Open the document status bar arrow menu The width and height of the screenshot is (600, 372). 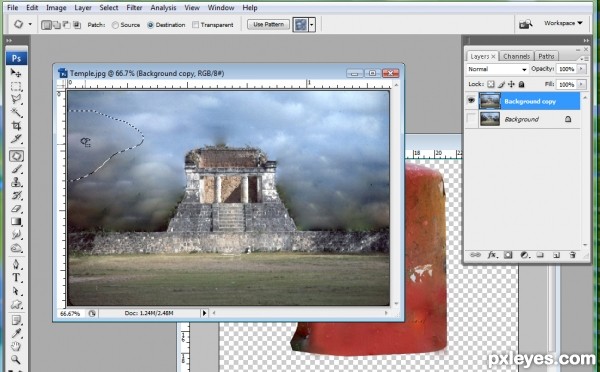pos(204,313)
